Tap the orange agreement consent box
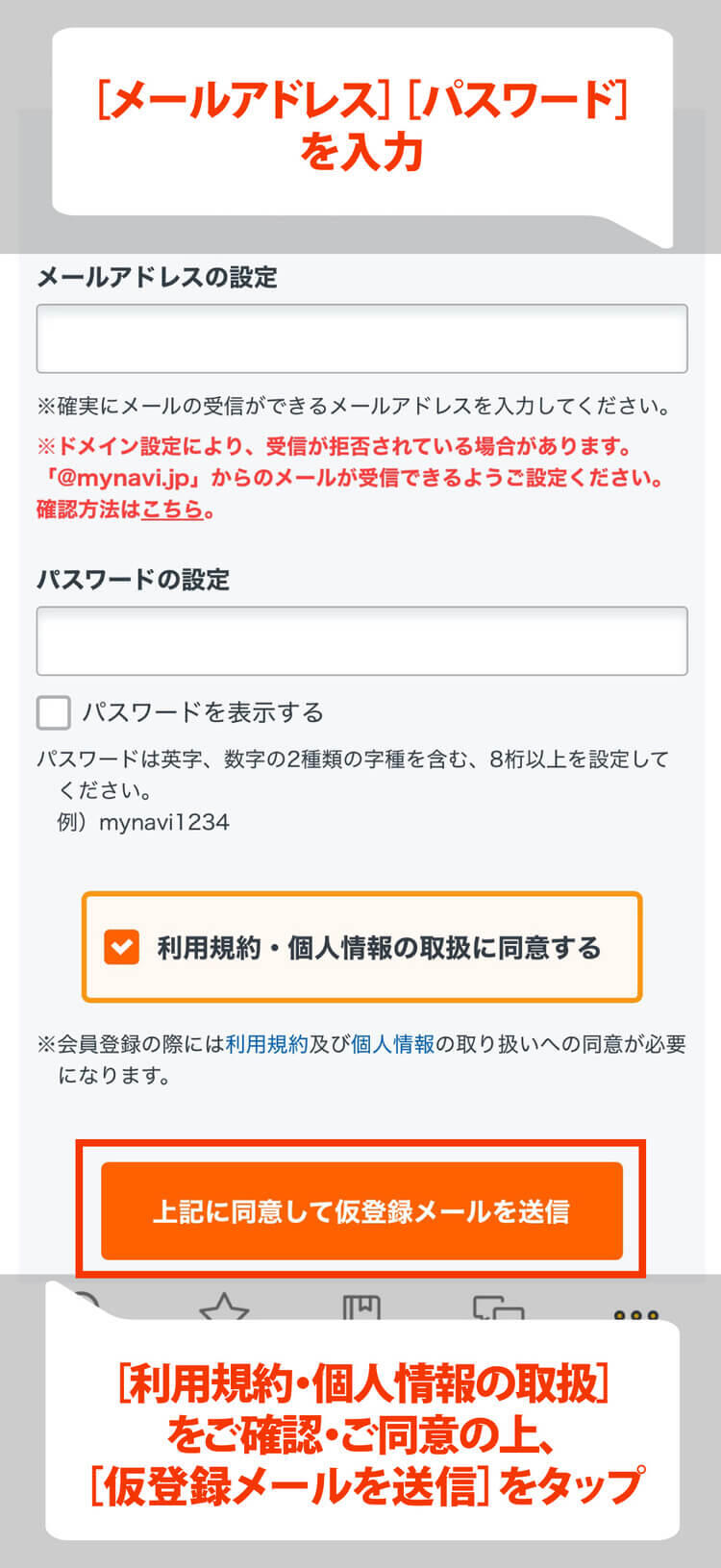 (x=360, y=949)
